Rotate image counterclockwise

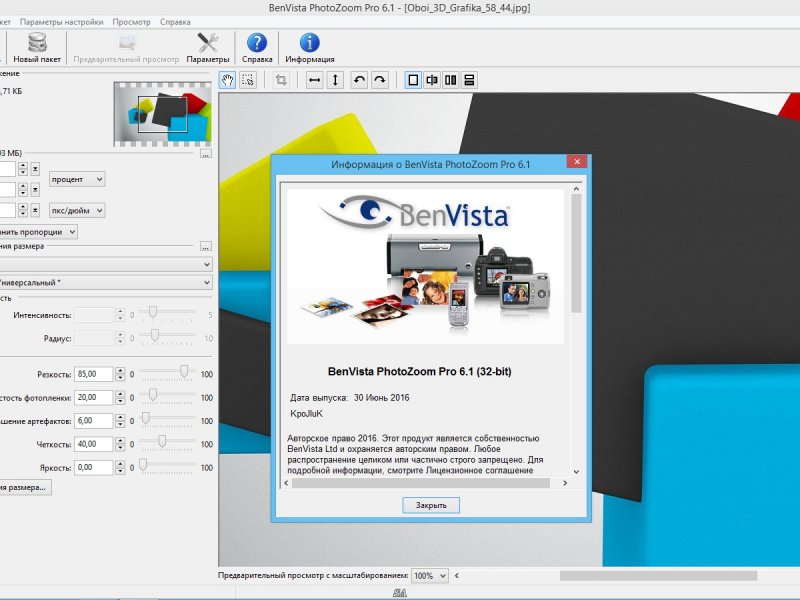360,80
